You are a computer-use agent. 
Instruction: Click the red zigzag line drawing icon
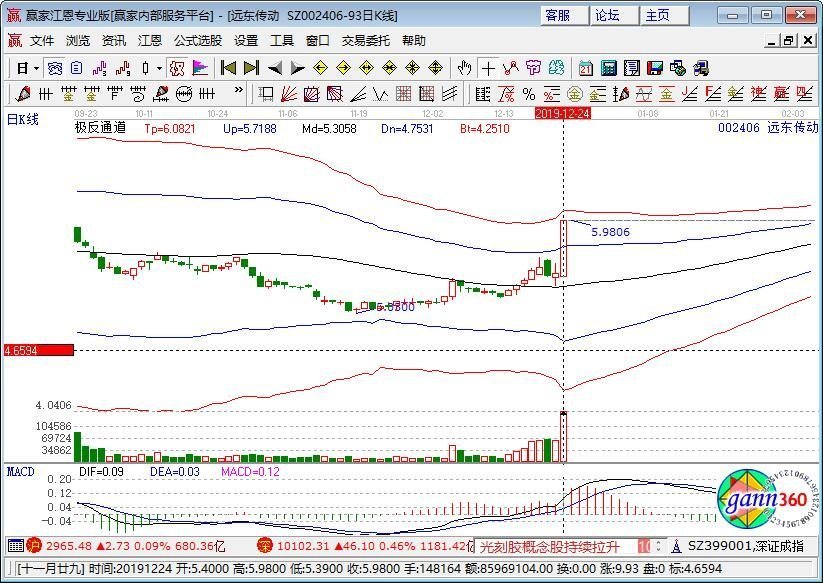coord(511,68)
